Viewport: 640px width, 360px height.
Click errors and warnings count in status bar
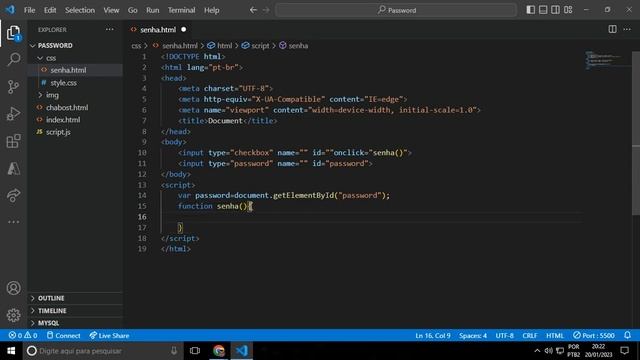coord(23,336)
